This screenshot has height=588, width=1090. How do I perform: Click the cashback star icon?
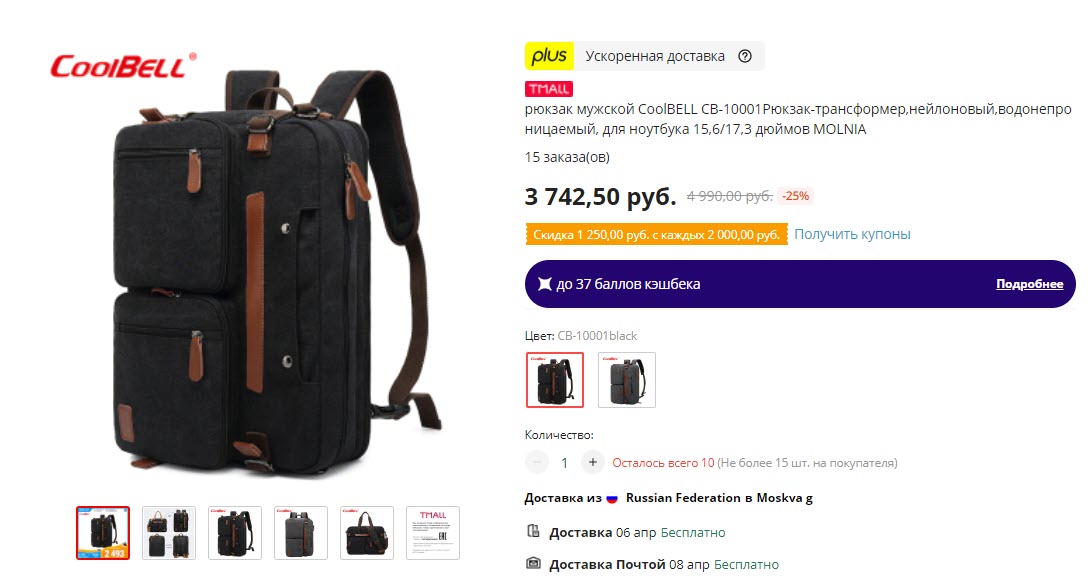(545, 284)
